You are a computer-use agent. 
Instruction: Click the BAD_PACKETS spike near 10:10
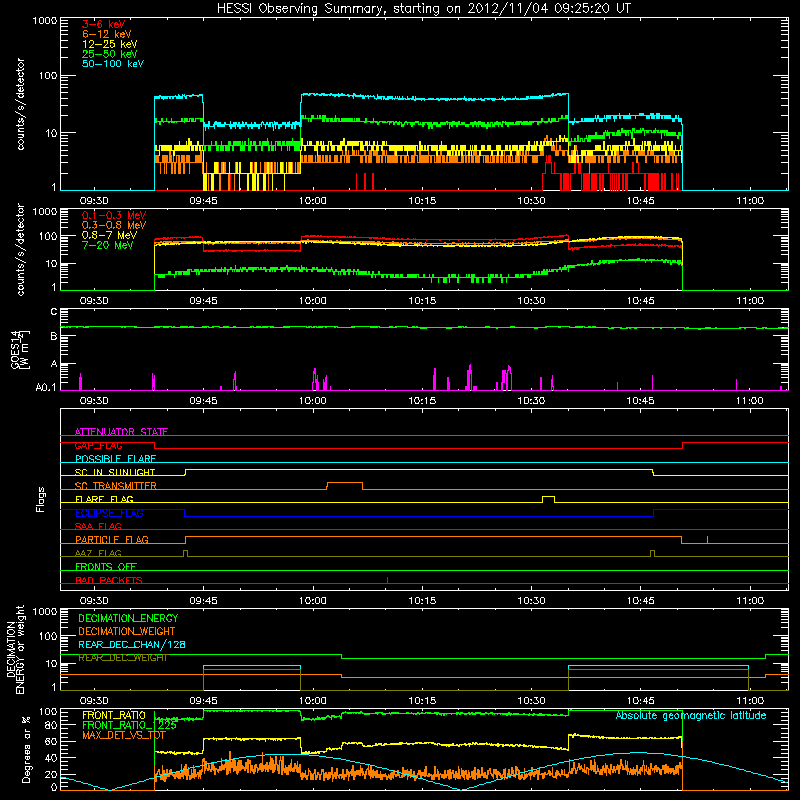coord(388,580)
